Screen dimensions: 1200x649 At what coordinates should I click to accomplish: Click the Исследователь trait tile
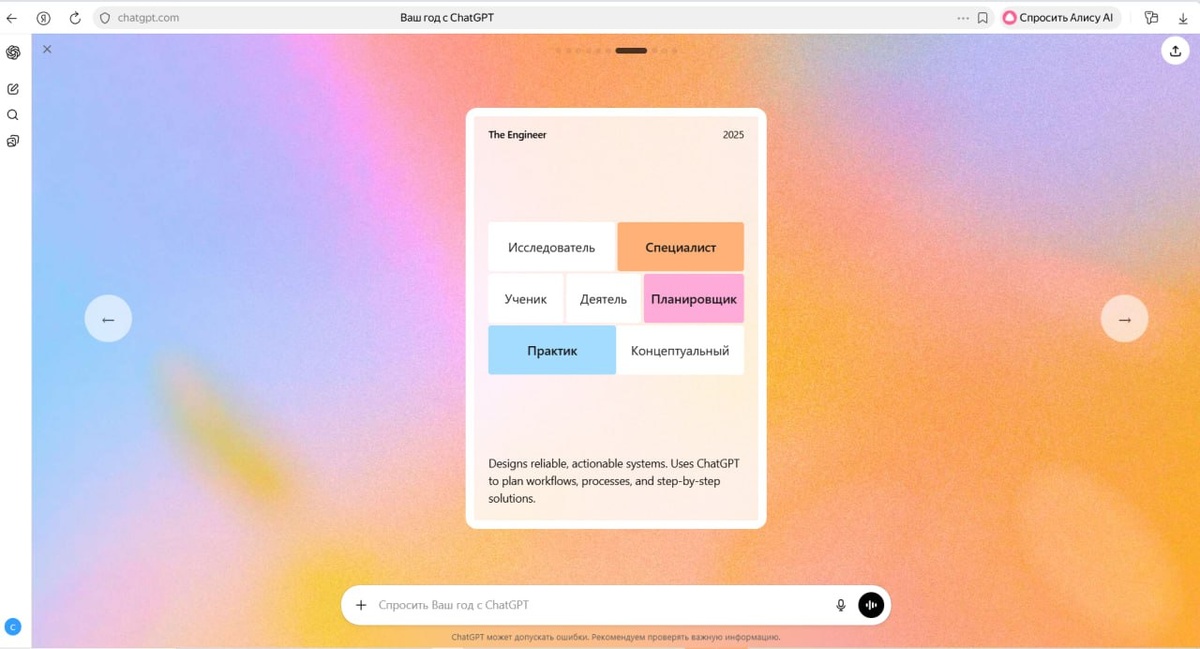pyautogui.click(x=551, y=247)
